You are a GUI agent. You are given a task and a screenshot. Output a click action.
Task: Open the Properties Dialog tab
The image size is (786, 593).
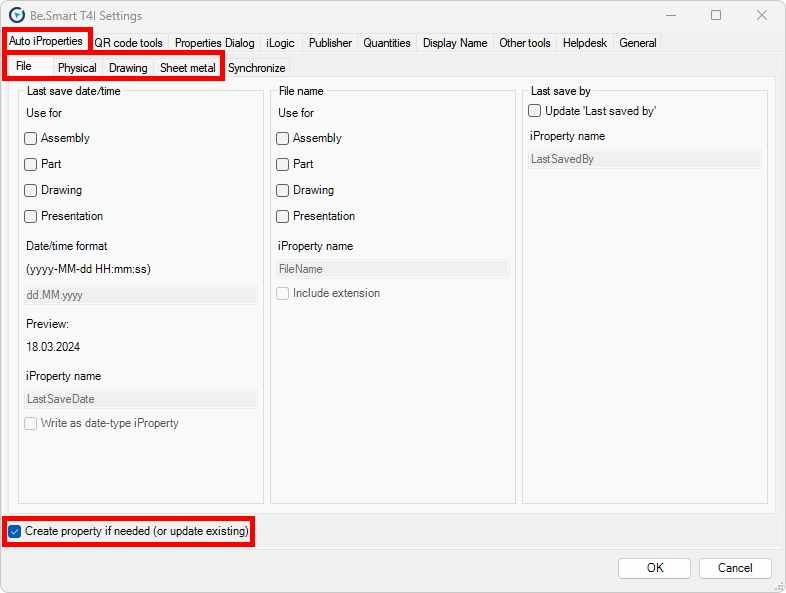tap(214, 43)
